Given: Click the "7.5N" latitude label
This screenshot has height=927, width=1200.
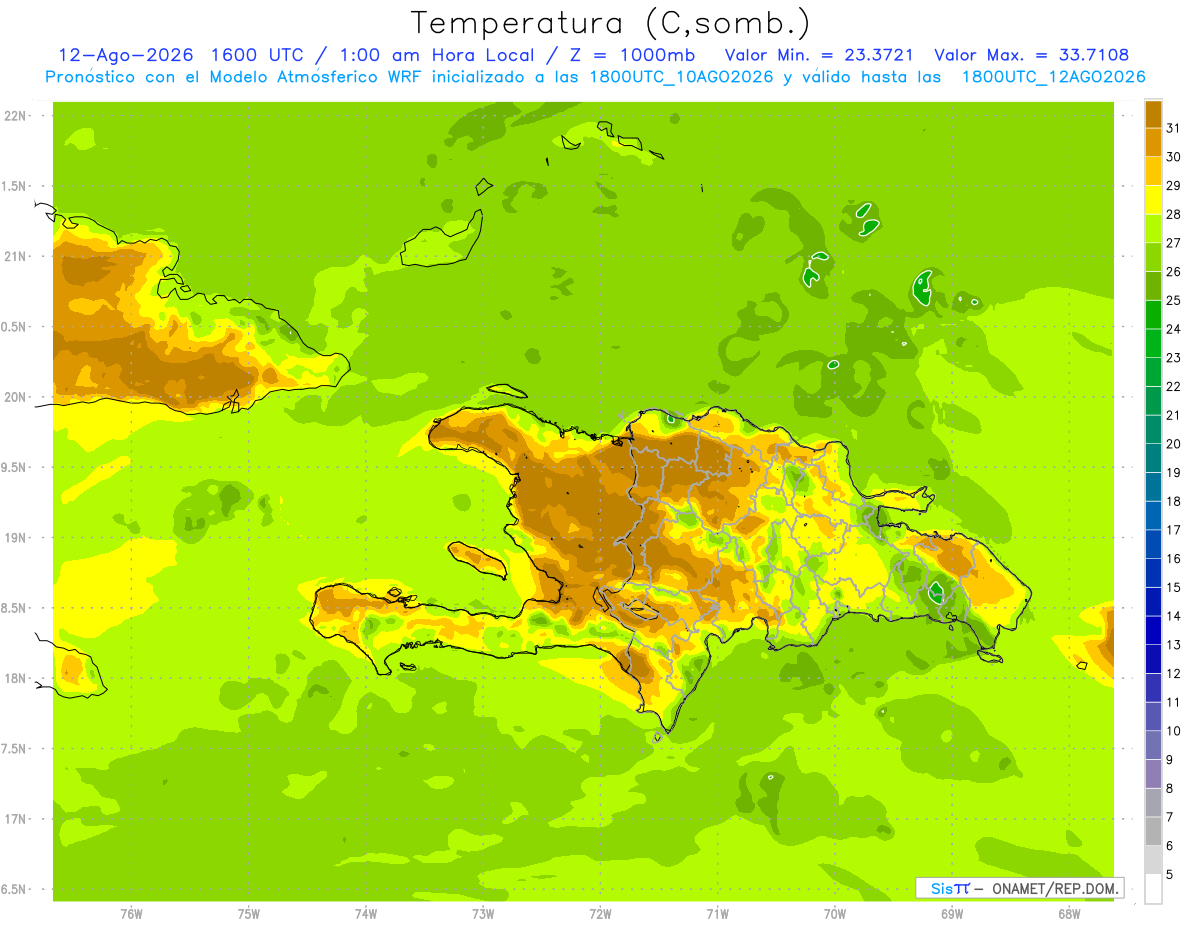Looking at the screenshot, I should pyautogui.click(x=15, y=748).
